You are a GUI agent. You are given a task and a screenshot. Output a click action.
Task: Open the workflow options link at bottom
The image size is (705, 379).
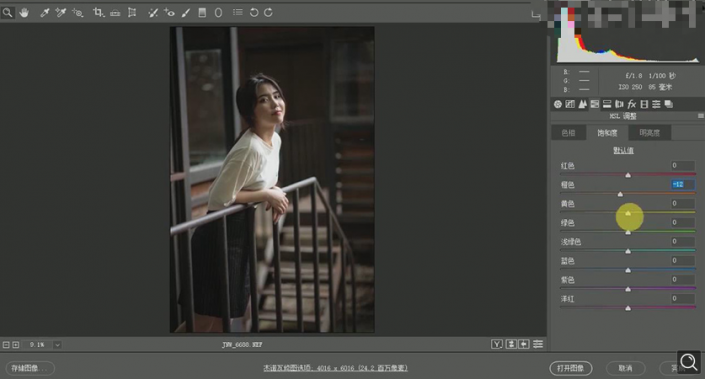pos(335,368)
